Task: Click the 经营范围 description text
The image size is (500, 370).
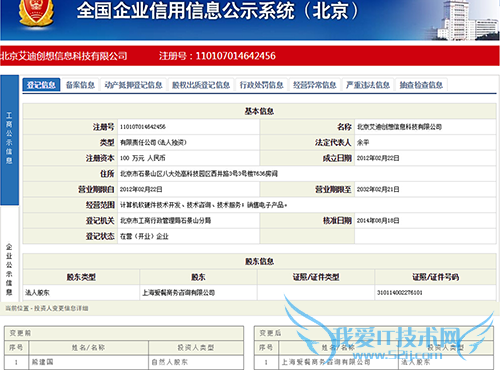Action: pyautogui.click(x=203, y=205)
